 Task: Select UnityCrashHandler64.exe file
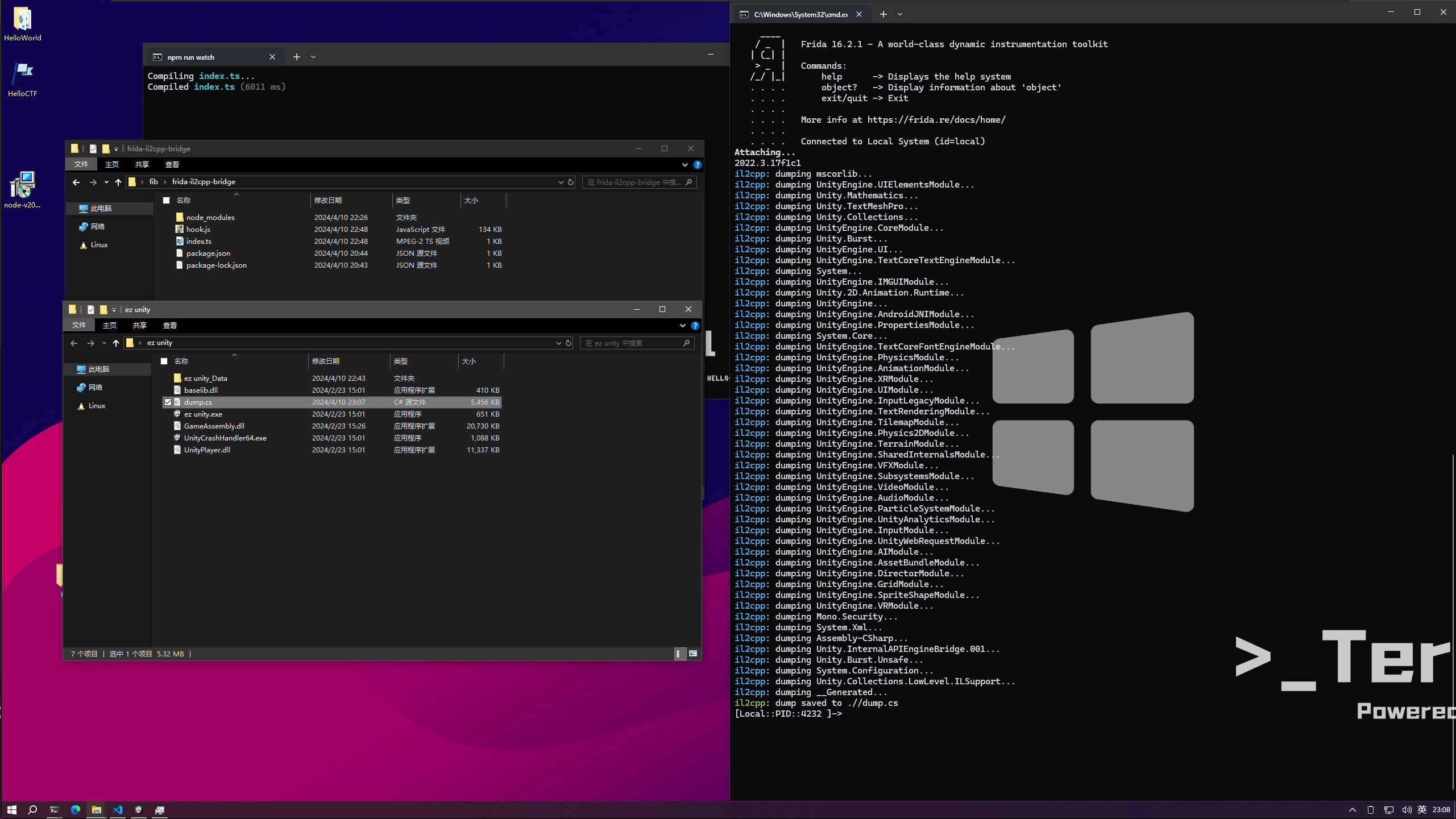coord(332,438)
